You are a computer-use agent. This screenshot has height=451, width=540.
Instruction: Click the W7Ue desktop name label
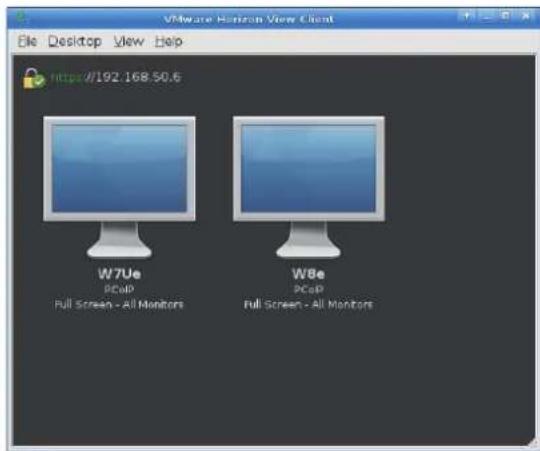[x=119, y=274]
